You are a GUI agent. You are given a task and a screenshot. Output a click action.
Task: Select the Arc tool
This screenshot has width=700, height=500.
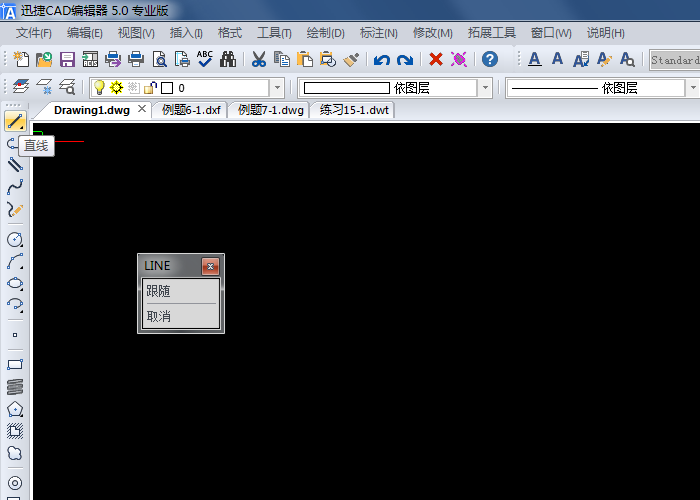coord(15,261)
